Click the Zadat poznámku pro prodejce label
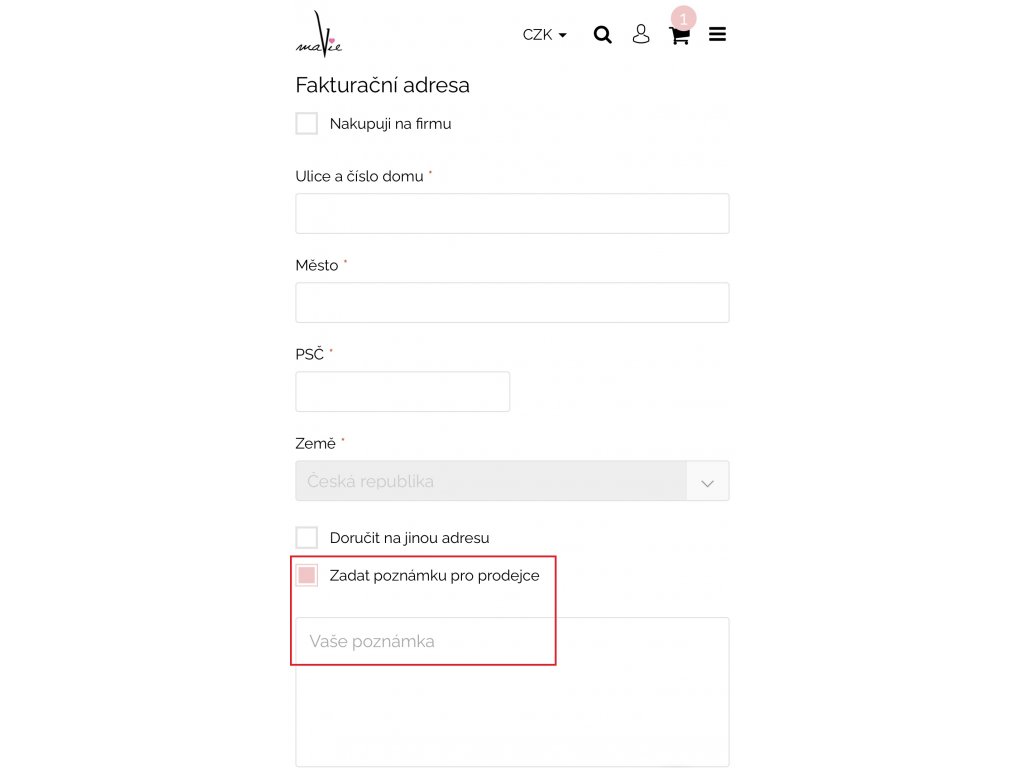This screenshot has width=1024, height=768. tap(434, 575)
